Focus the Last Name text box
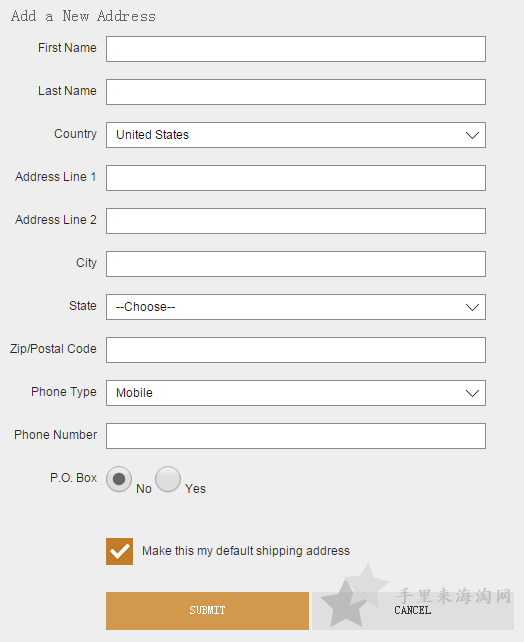 coord(296,92)
